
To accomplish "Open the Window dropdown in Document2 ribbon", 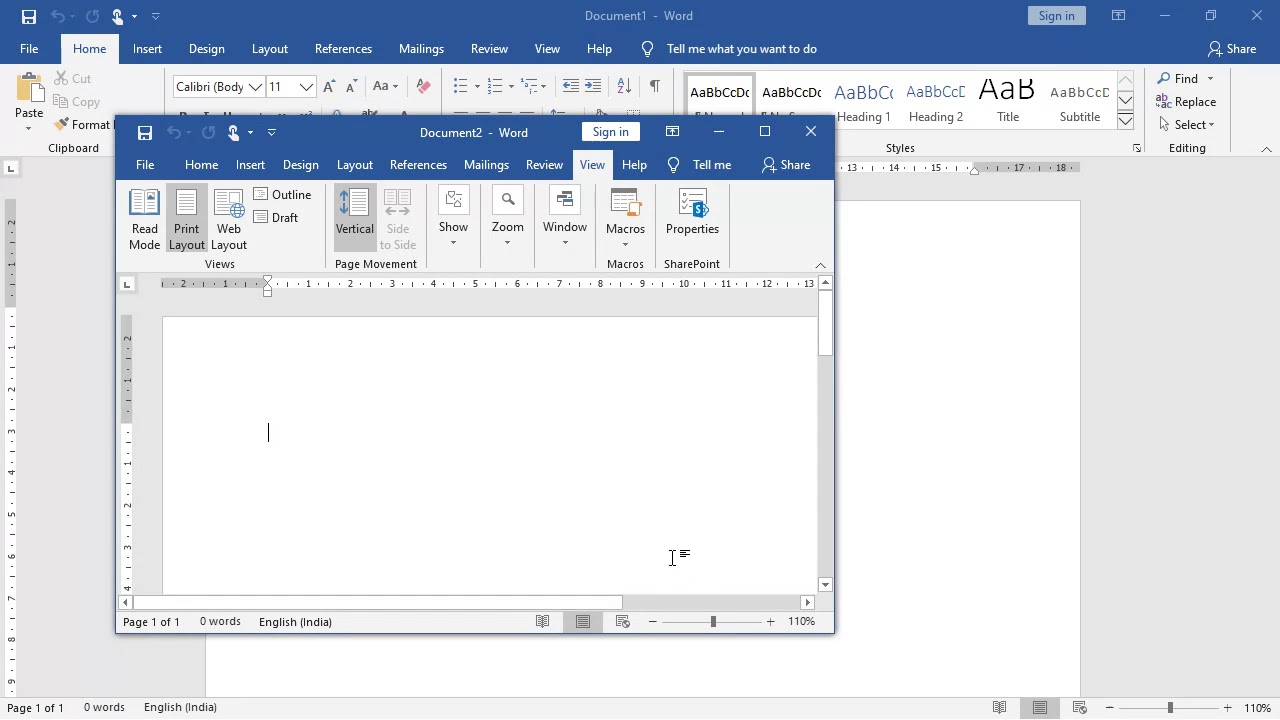I will [x=565, y=219].
